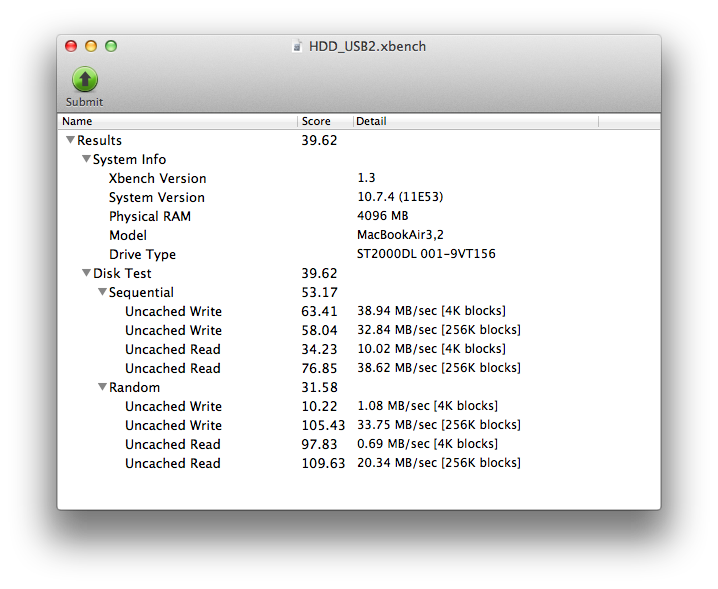Zoom the window with the green button
Screen dimensions: 718x589
pyautogui.click(x=111, y=46)
